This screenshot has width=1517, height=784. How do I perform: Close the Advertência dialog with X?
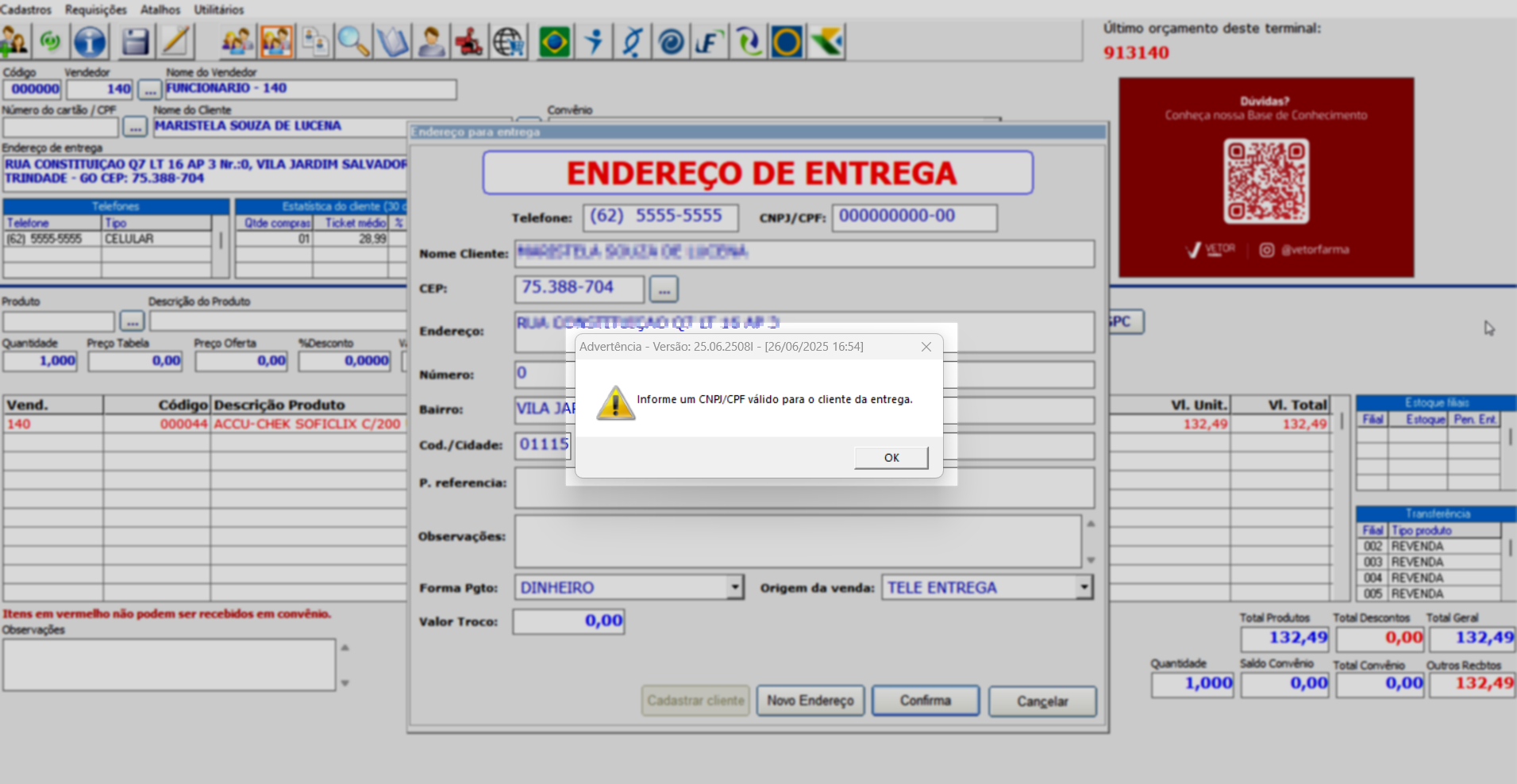[926, 347]
